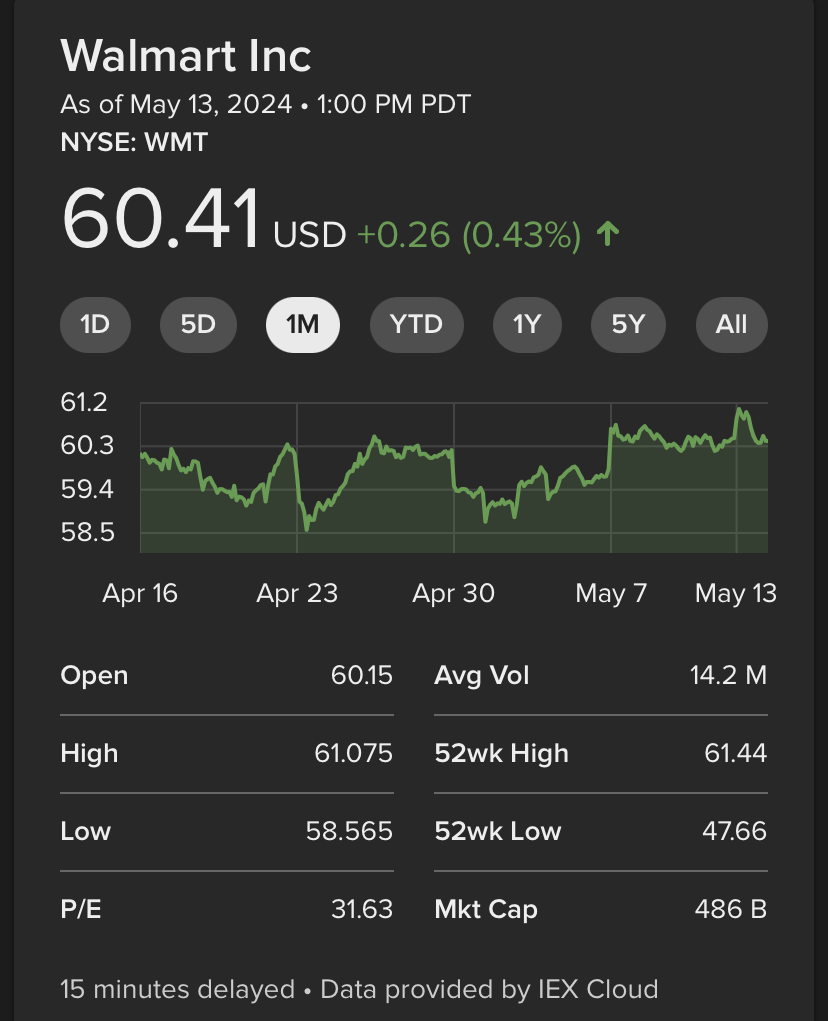Click the Walmart Inc title

click(186, 55)
